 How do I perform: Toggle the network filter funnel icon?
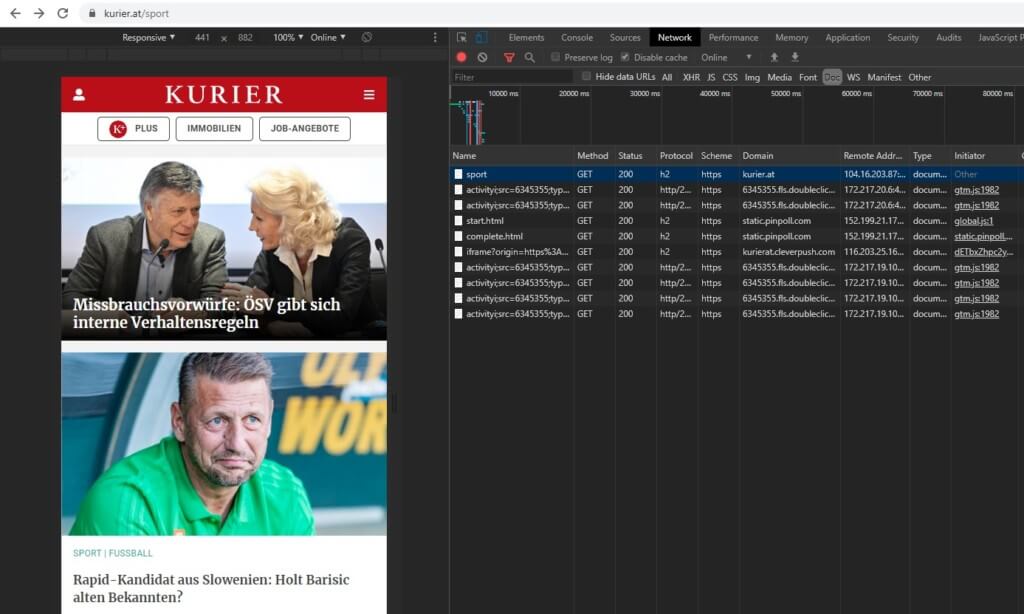509,58
